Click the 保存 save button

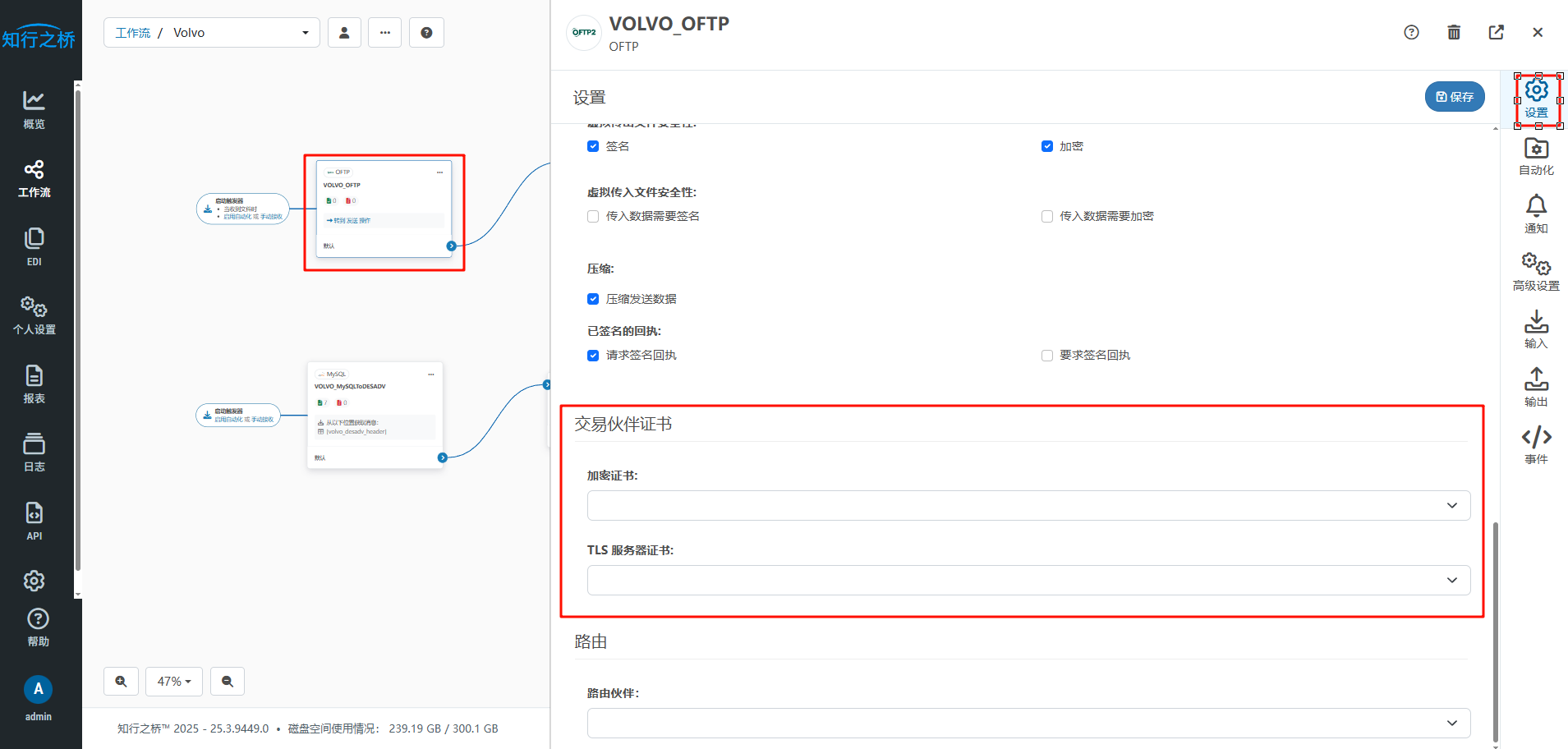tap(1454, 97)
